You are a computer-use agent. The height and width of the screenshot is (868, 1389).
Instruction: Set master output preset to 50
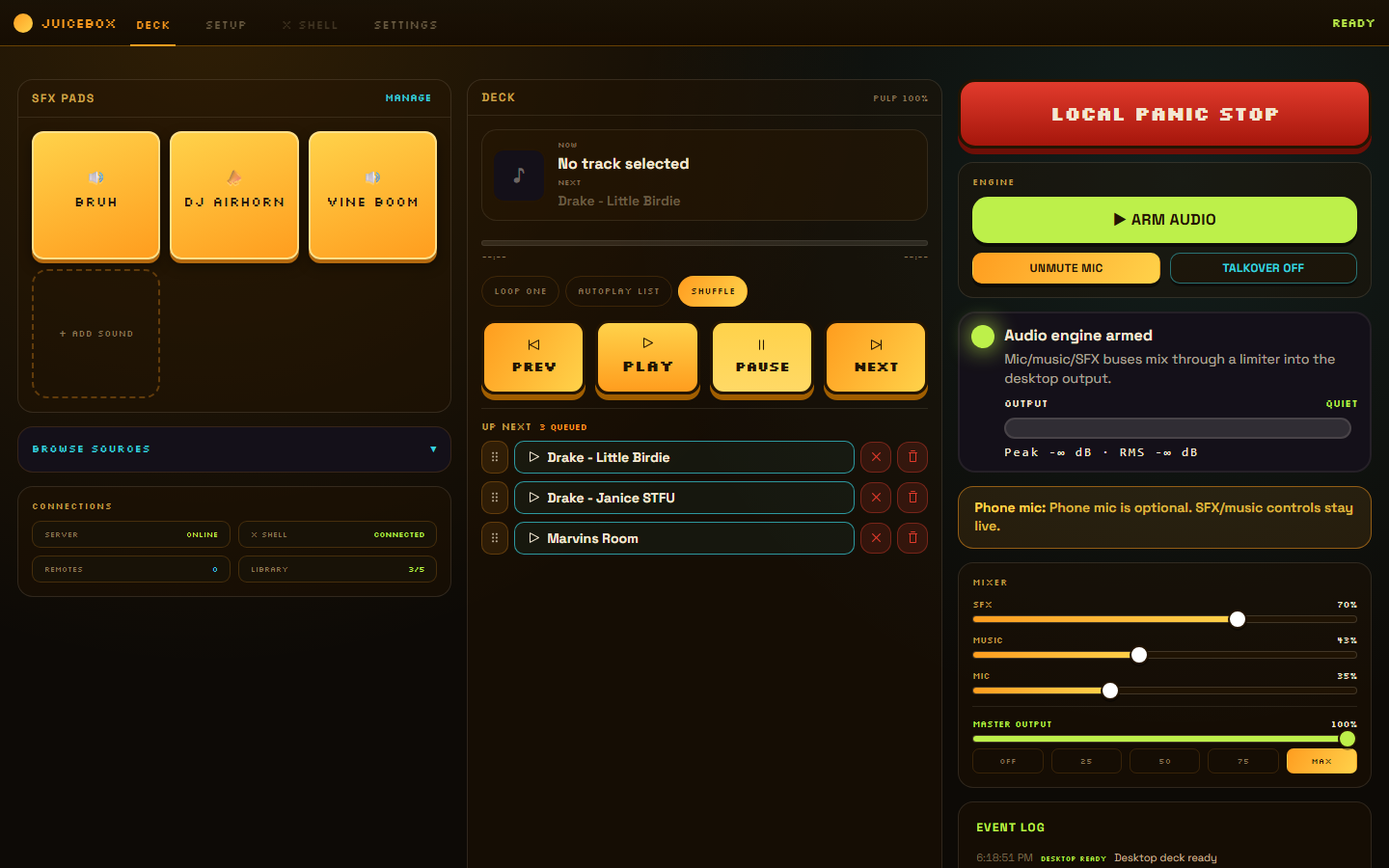click(x=1165, y=761)
